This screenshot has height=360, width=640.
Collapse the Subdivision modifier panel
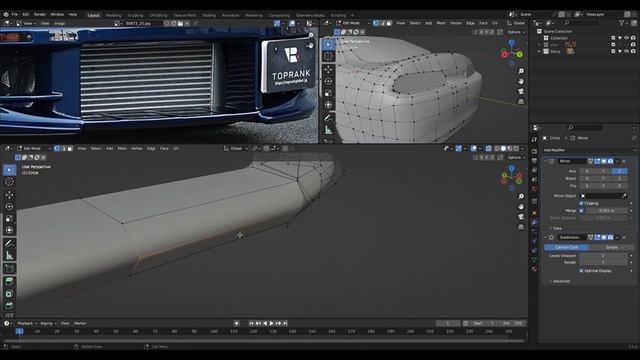click(546, 237)
